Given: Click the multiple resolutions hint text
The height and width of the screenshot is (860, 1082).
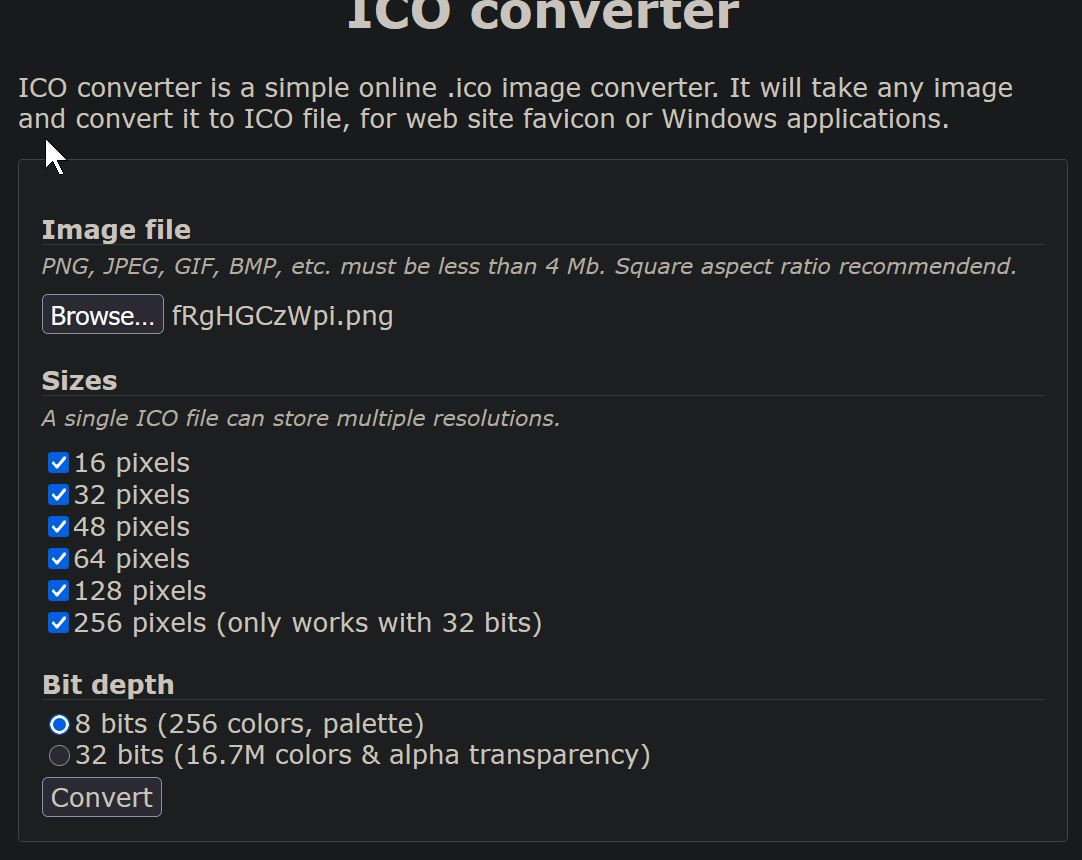Looking at the screenshot, I should pos(301,418).
